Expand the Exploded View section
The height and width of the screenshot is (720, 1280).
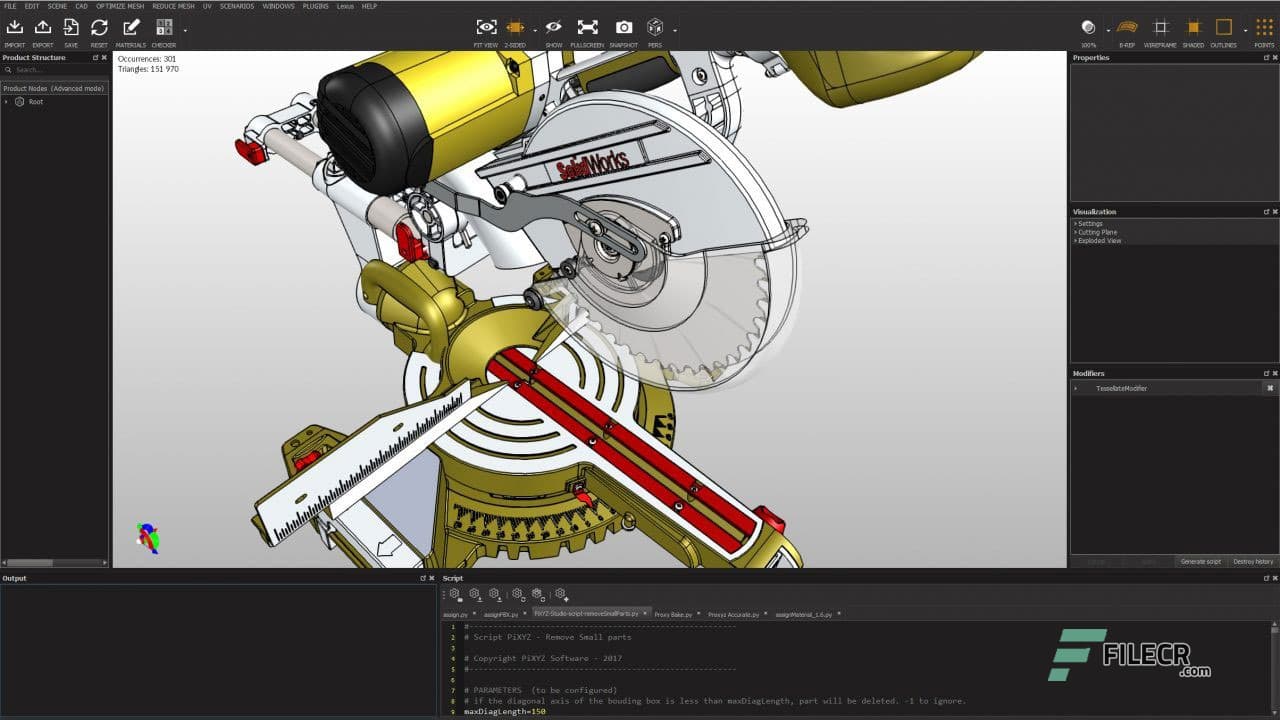(x=1099, y=241)
